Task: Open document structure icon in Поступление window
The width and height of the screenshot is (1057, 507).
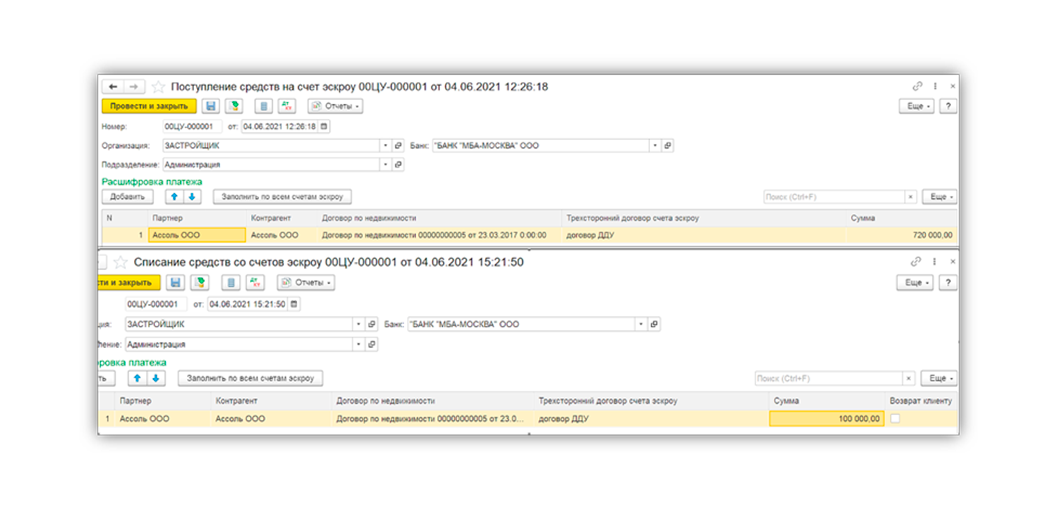Action: 264,107
